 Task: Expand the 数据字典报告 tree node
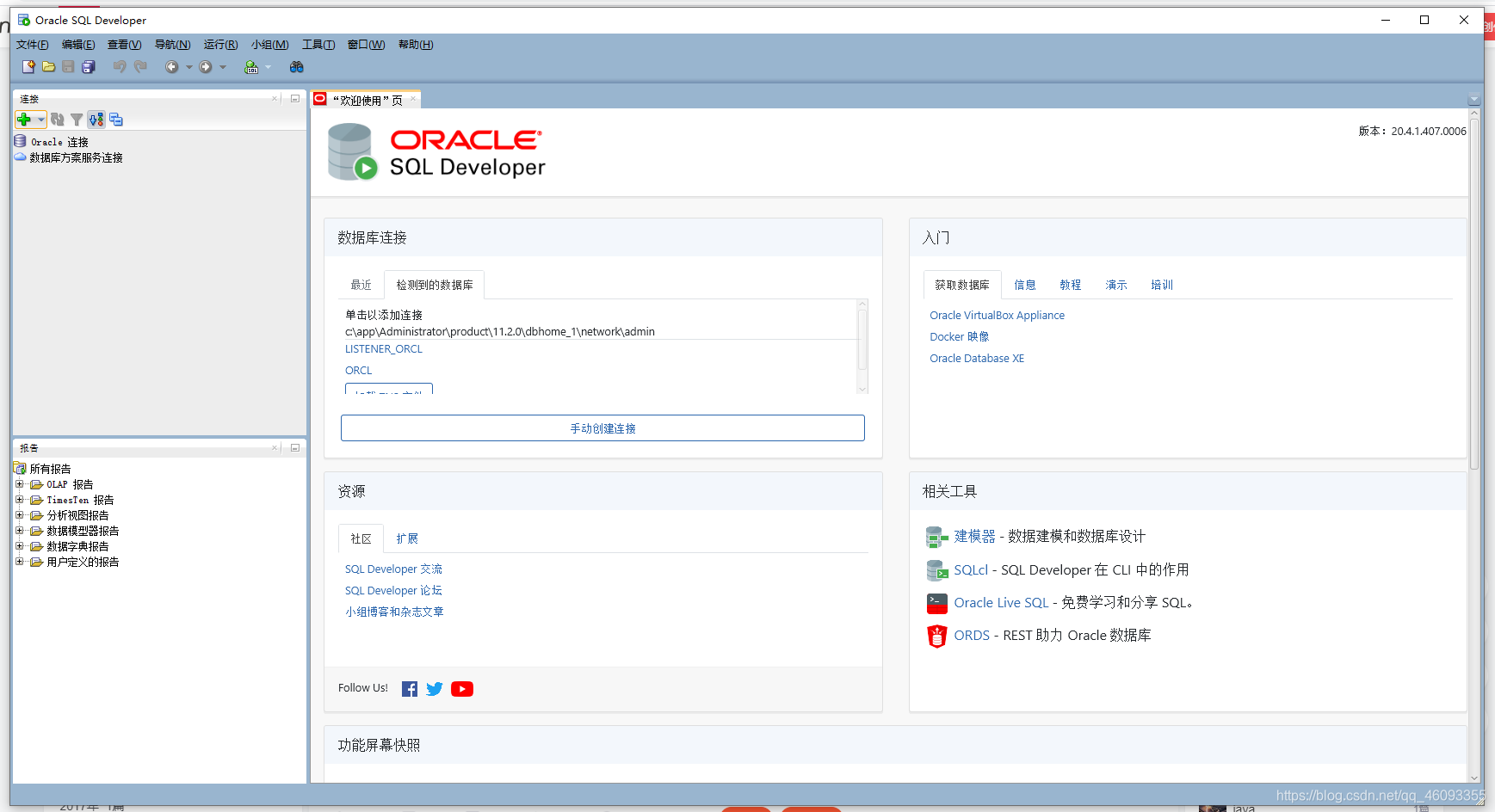[19, 546]
